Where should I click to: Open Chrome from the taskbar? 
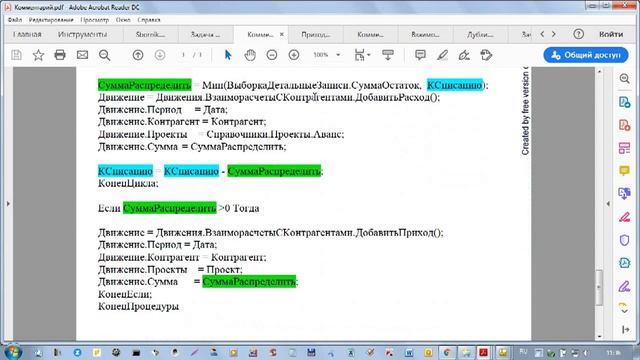(x=447, y=352)
